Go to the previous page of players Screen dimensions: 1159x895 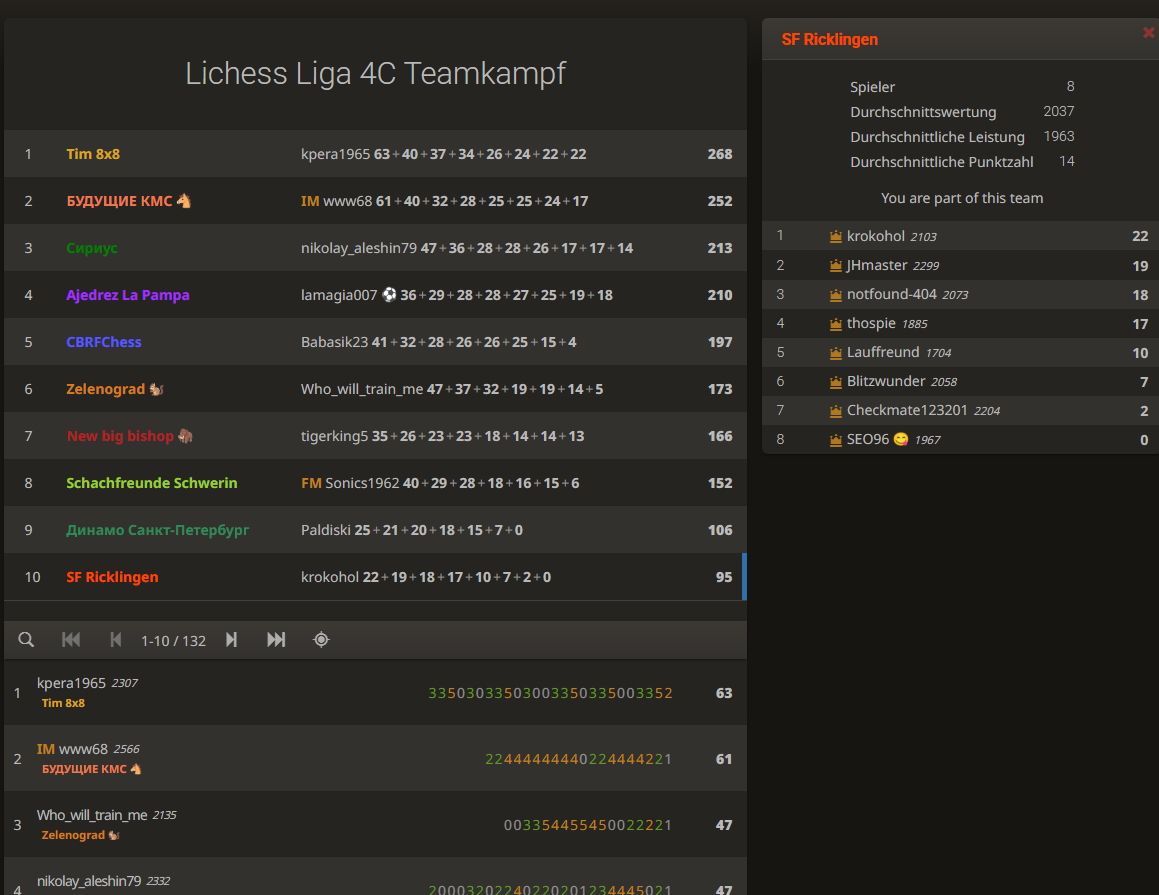pyautogui.click(x=115, y=639)
